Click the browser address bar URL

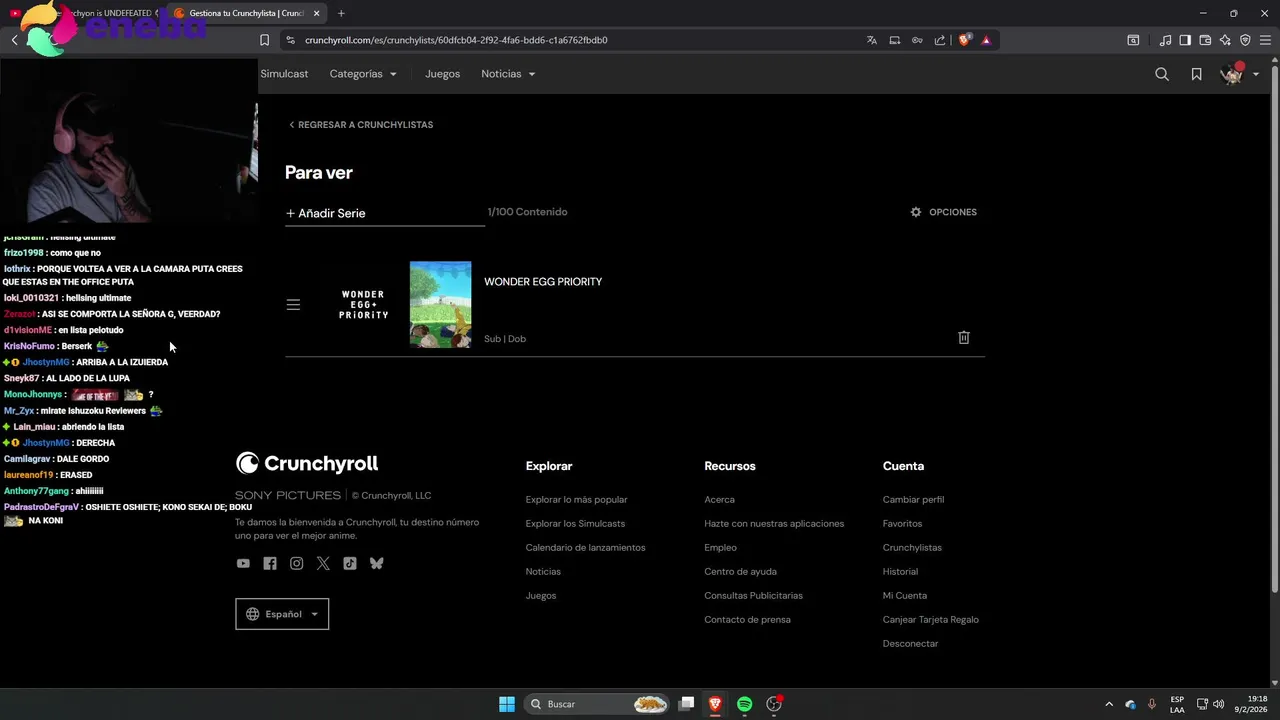click(456, 40)
